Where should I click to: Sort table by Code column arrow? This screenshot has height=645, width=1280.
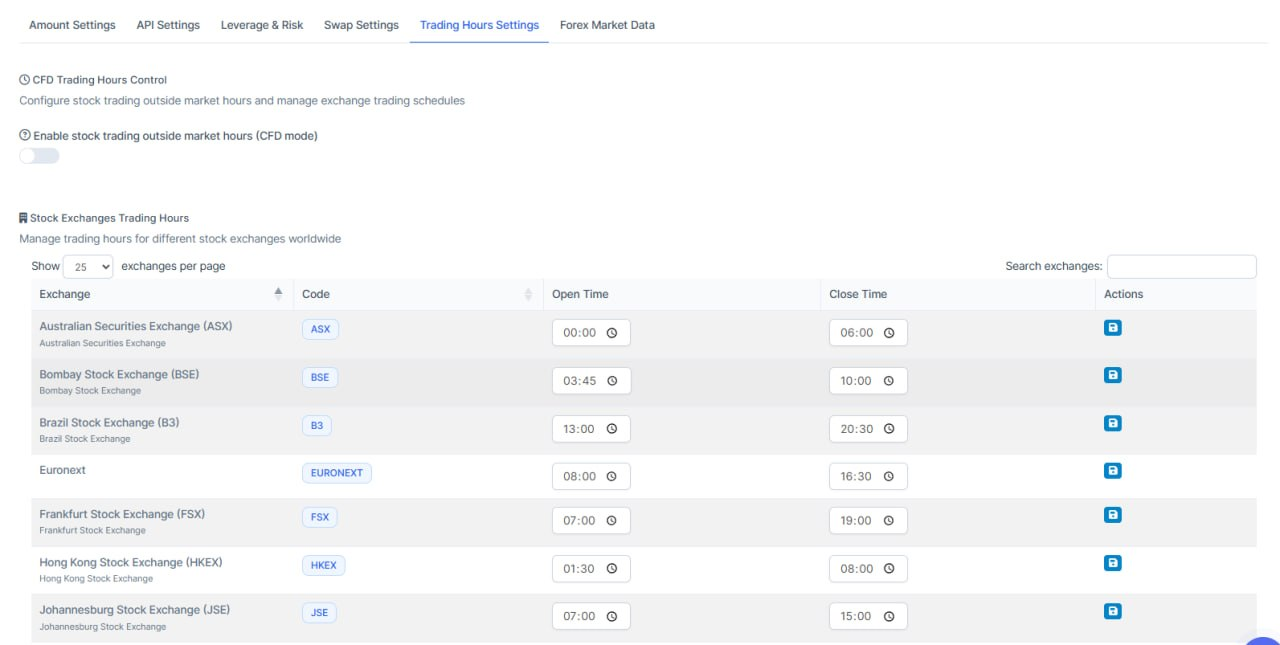click(x=528, y=294)
